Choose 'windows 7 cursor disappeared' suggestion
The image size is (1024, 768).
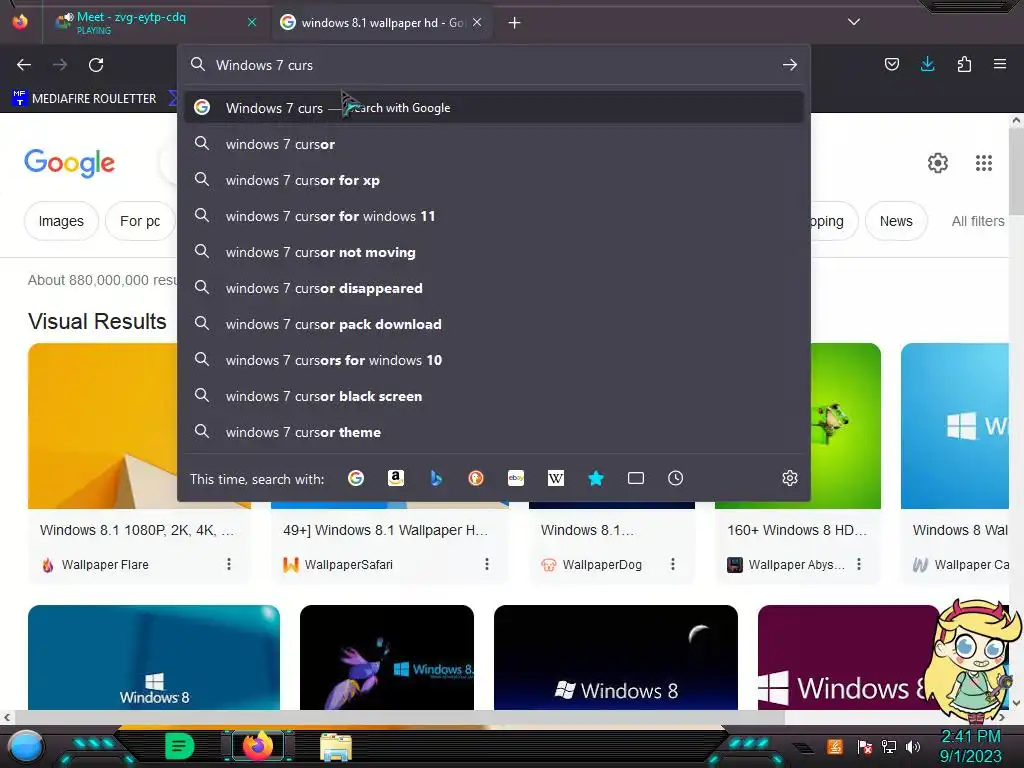(x=494, y=288)
